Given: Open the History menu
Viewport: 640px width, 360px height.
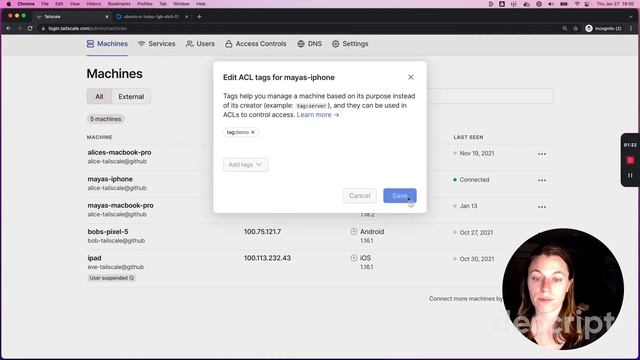Looking at the screenshot, I should click(94, 4).
